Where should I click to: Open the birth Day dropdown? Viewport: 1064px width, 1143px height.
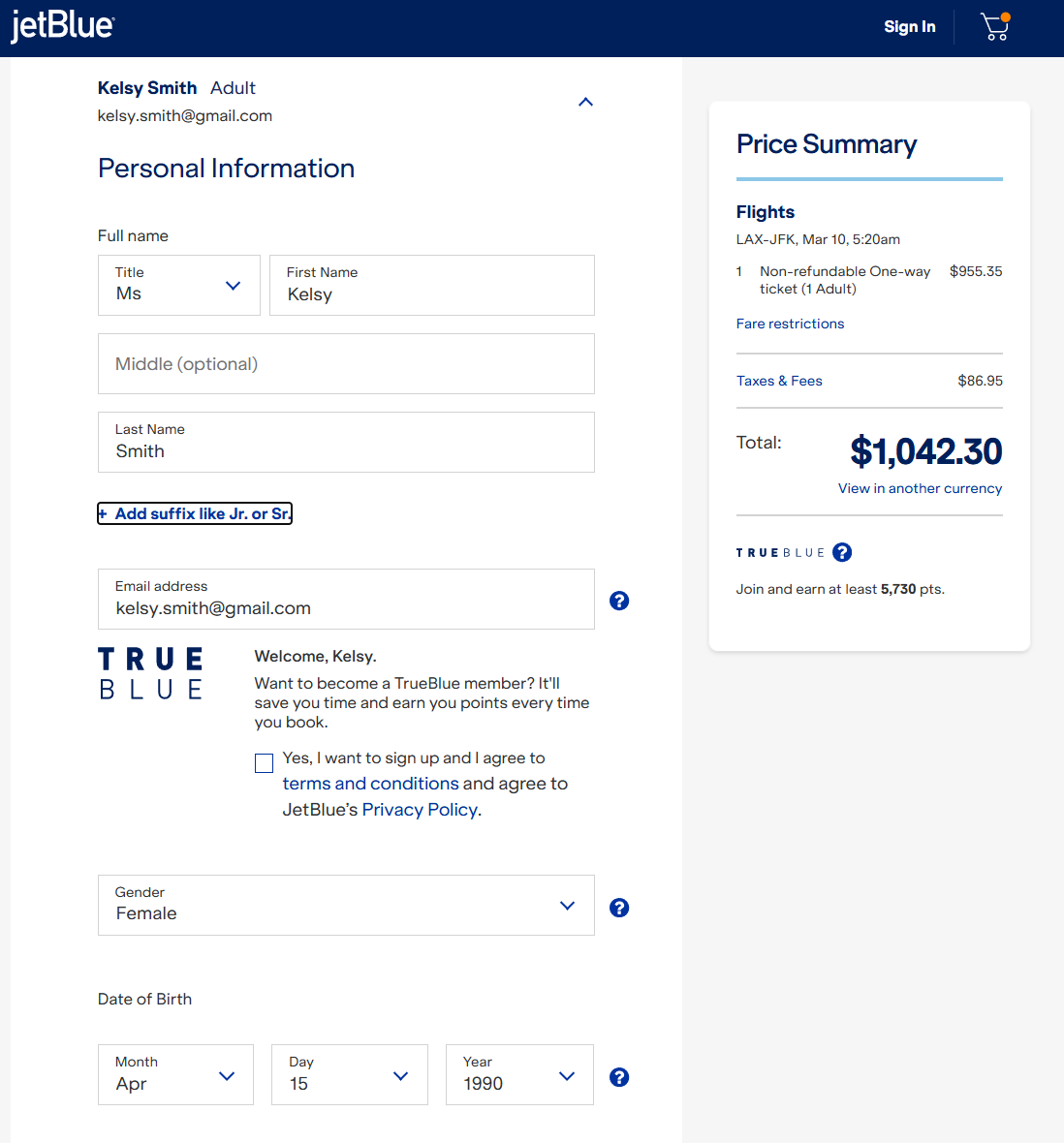click(x=349, y=1074)
